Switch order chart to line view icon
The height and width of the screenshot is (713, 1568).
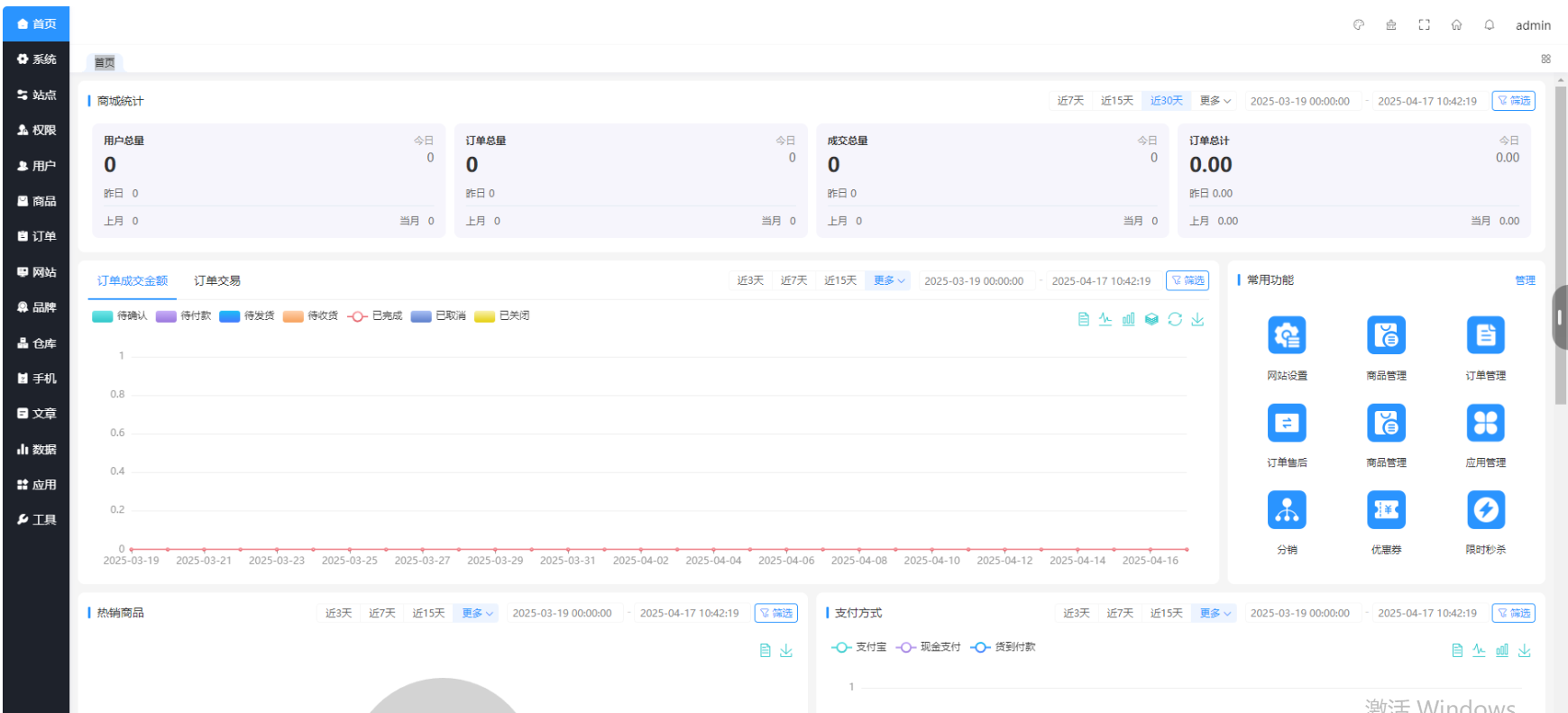[1105, 319]
